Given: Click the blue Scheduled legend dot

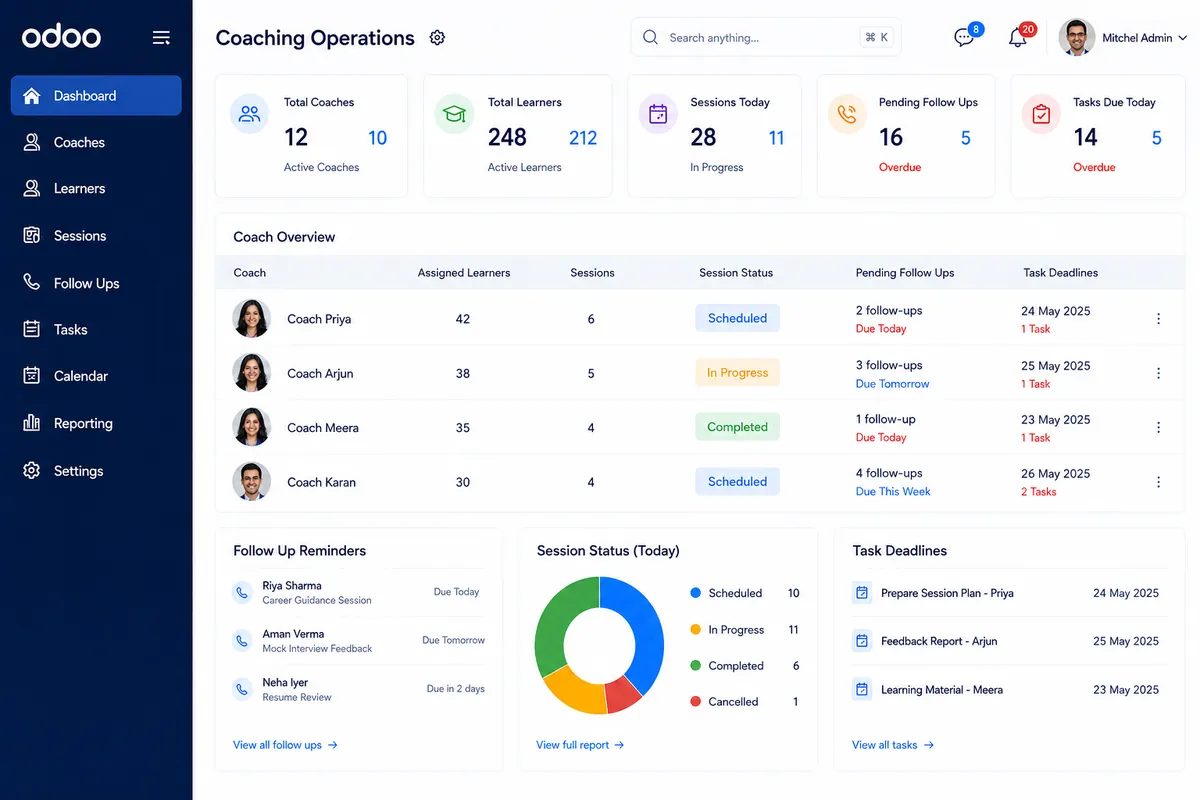Looking at the screenshot, I should (696, 593).
